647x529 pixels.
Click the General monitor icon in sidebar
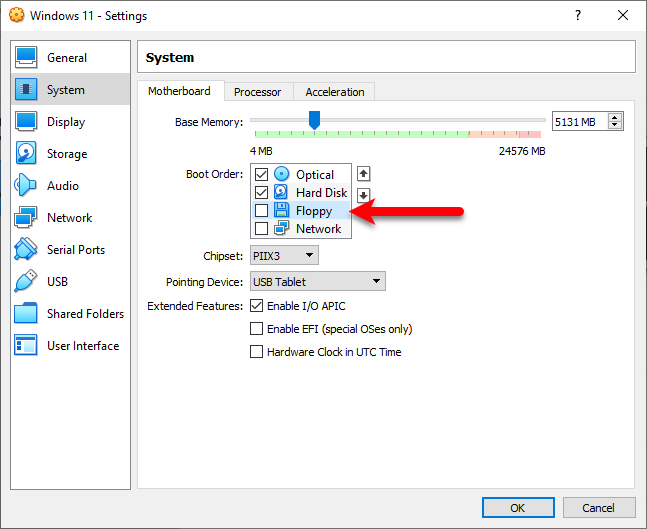click(26, 57)
